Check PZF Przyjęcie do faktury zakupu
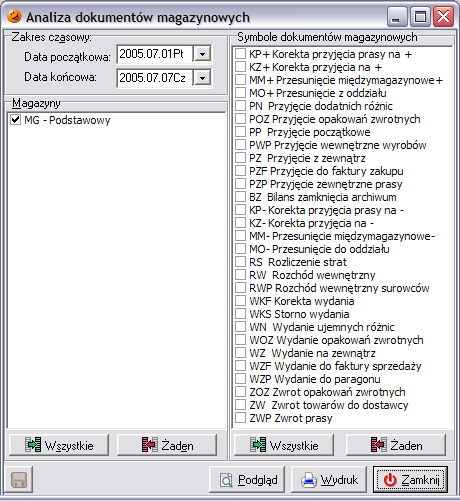The height and width of the screenshot is (501, 460). pos(240,171)
